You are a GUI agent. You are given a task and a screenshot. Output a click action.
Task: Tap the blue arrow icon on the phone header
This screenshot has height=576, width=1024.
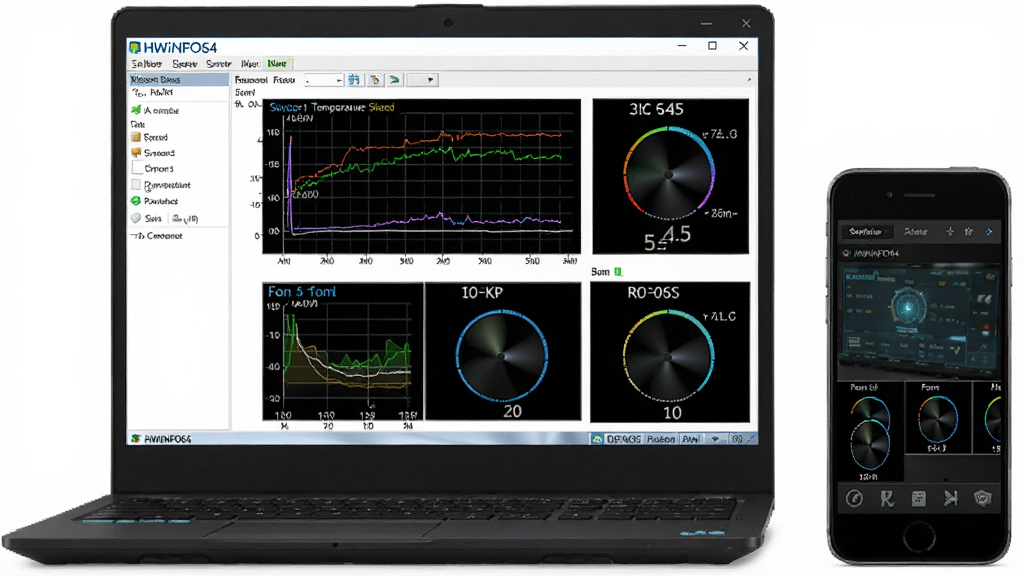coord(989,231)
